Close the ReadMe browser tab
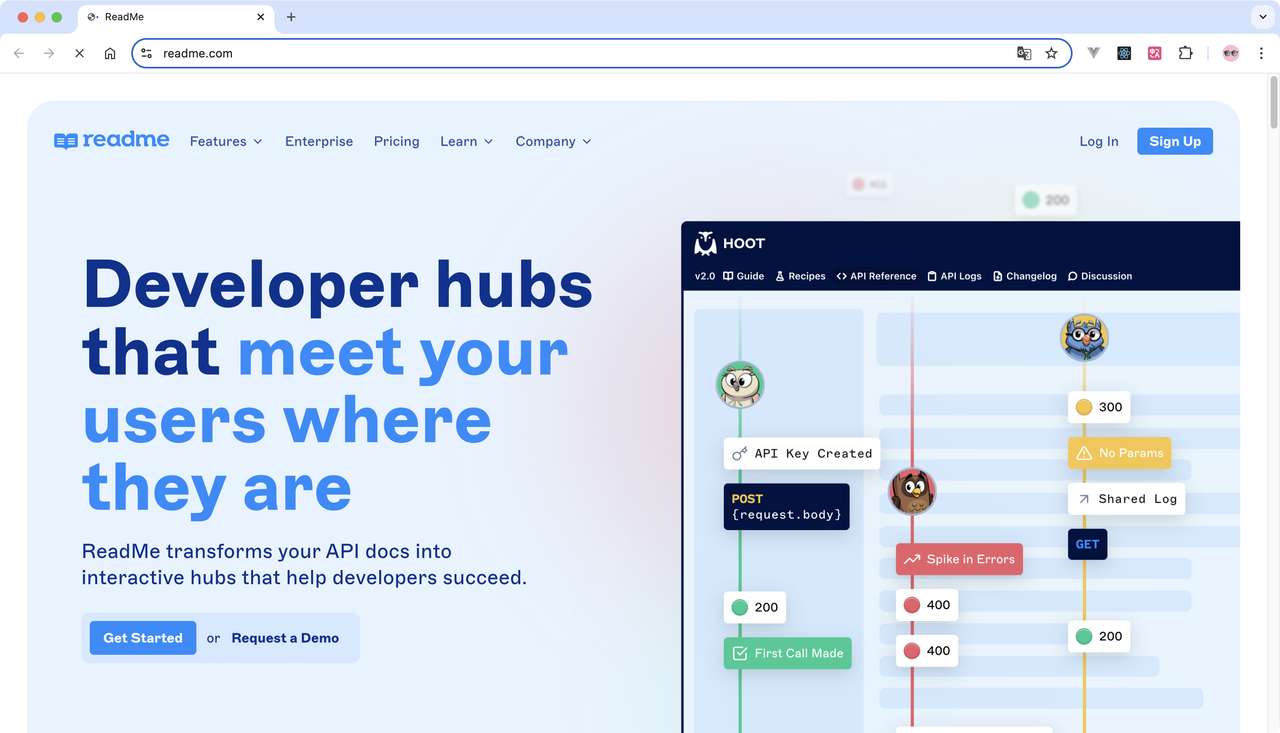Image resolution: width=1280 pixels, height=733 pixels. [261, 17]
